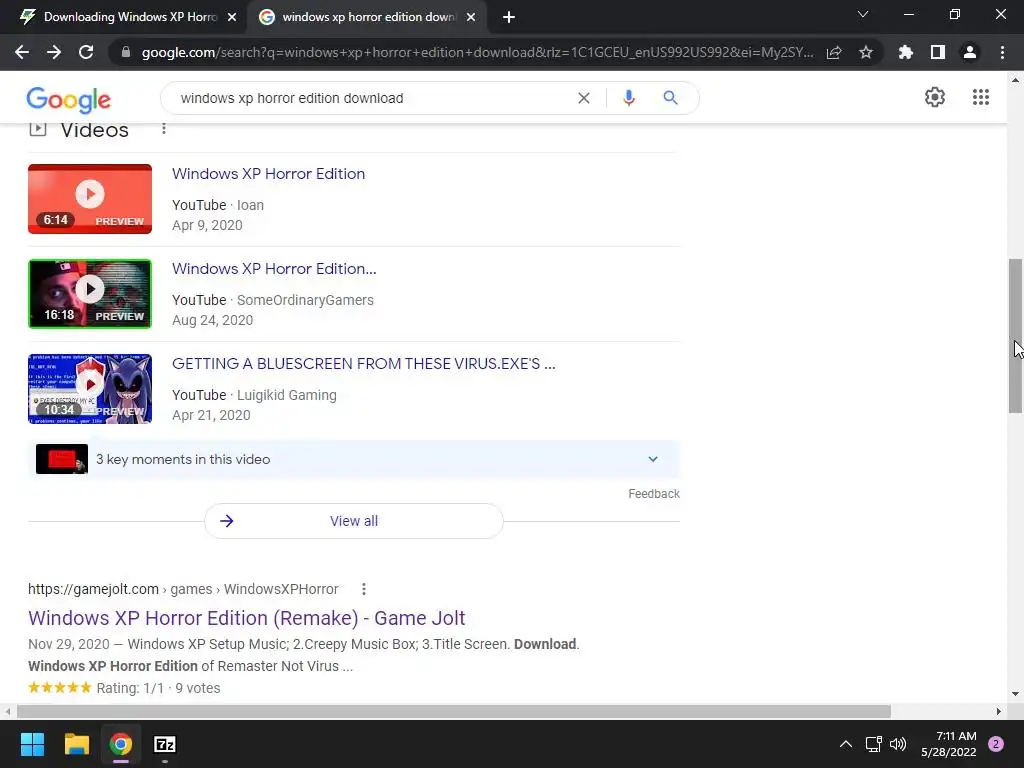
Task: Grab the vertical page scrollbar thumb
Action: pos(1015,336)
